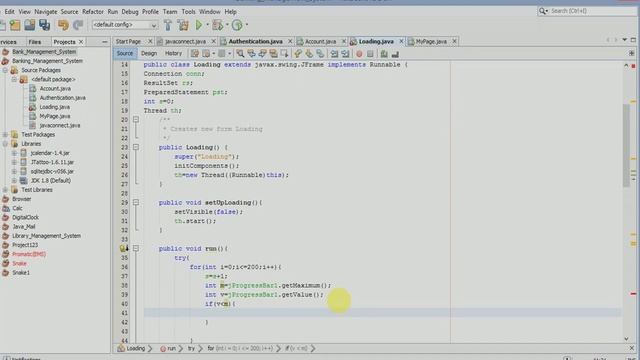Select sqlitejdbc-v056.jar library
The width and height of the screenshot is (640, 360).
52,171
